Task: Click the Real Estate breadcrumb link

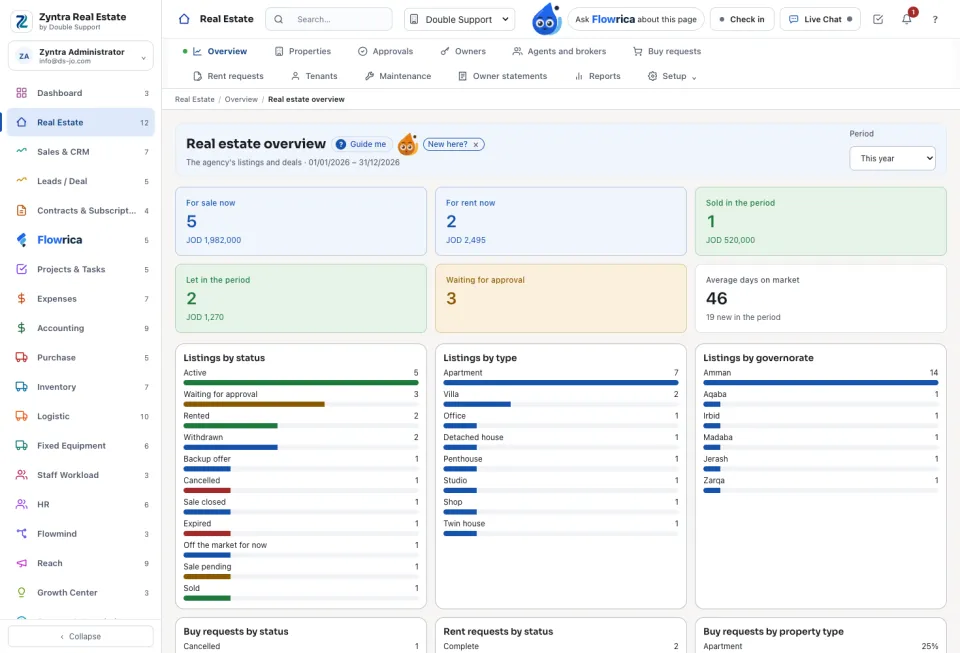Action: pos(195,99)
